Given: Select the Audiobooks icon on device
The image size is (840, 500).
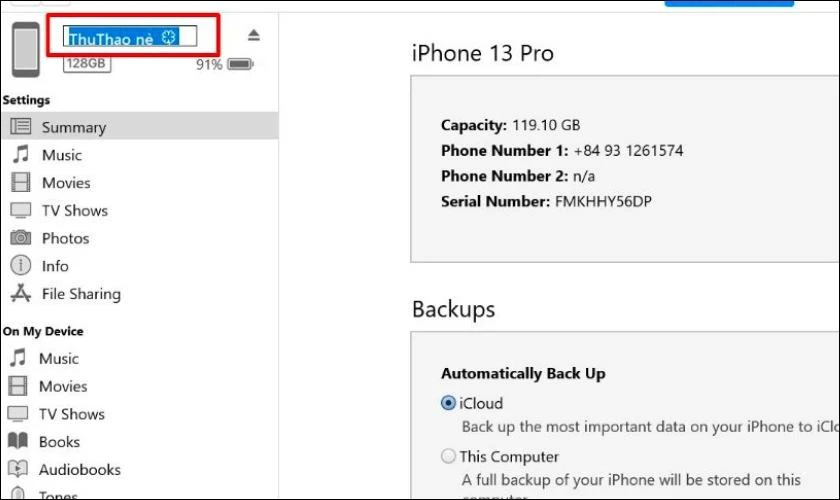Looking at the screenshot, I should [18, 469].
